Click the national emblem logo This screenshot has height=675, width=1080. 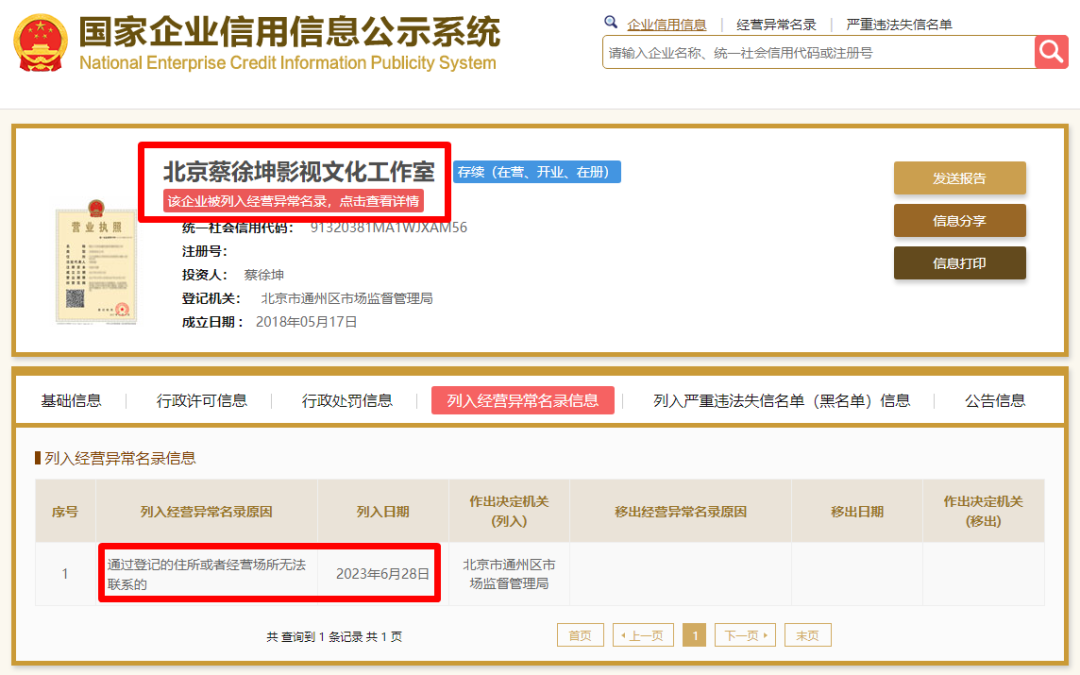click(41, 43)
